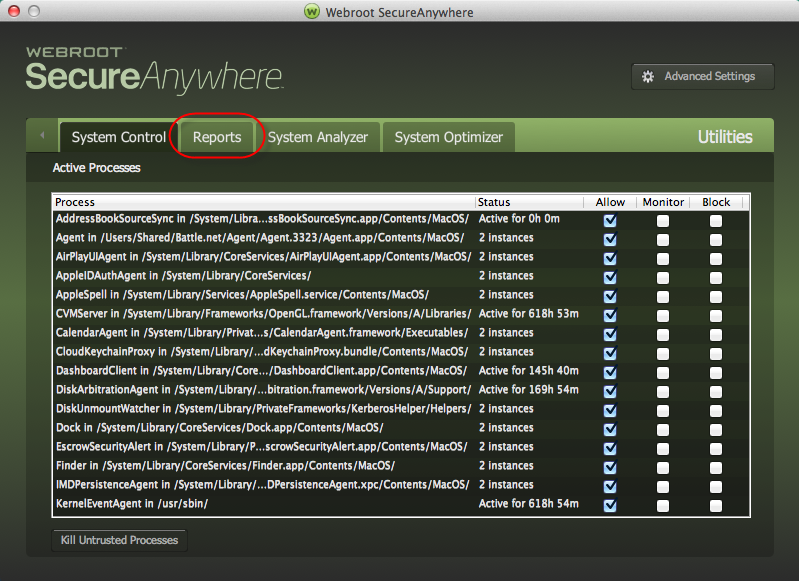This screenshot has width=799, height=581.
Task: Select the AppleSpell process row
Action: (x=401, y=295)
